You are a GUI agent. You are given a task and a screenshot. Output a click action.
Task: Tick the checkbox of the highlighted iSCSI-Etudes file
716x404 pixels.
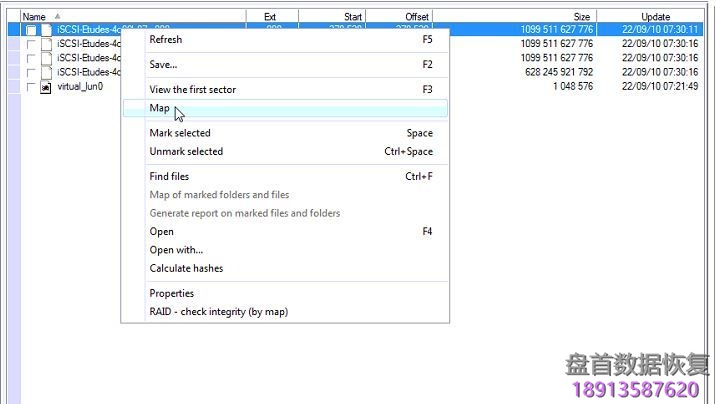[x=32, y=30]
